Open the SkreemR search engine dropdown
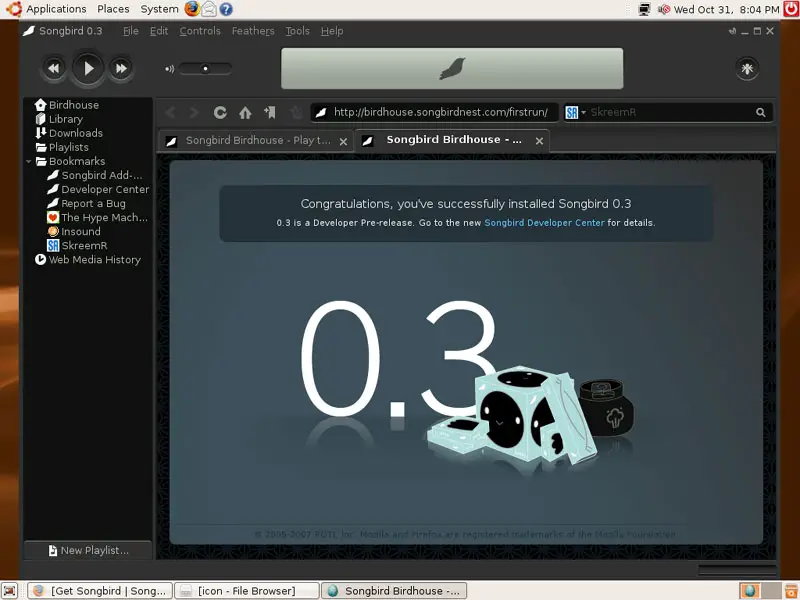The image size is (800, 600). click(576, 112)
